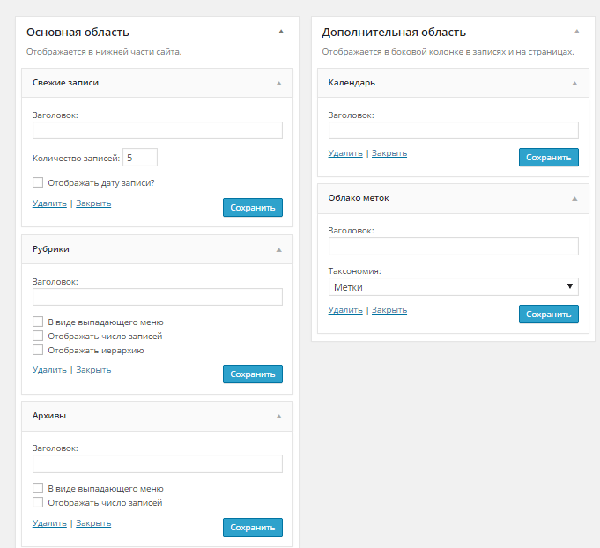Image resolution: width=600 pixels, height=548 pixels.
Task: Collapse the Свежие записи widget
Action: pos(279,83)
